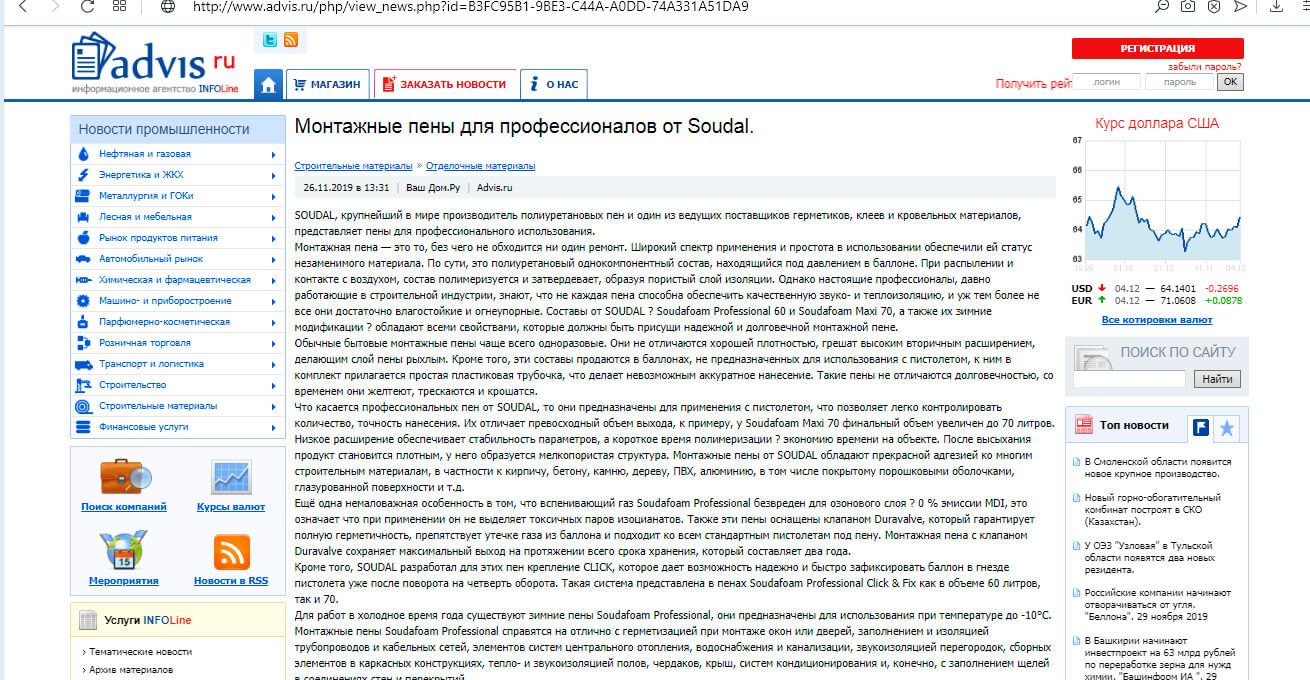Click the site search text field

[x=1129, y=379]
